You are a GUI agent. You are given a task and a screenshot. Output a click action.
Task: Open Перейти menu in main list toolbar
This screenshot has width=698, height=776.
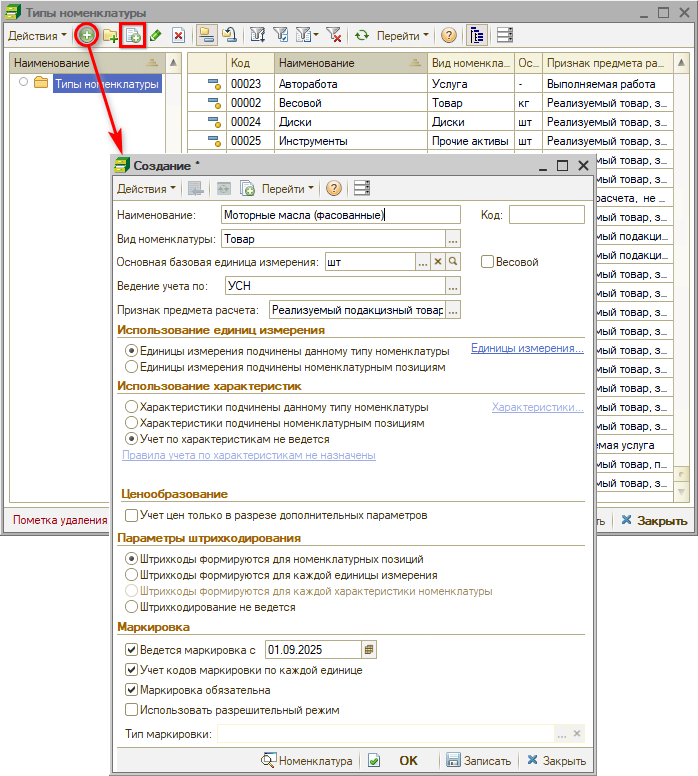(402, 35)
